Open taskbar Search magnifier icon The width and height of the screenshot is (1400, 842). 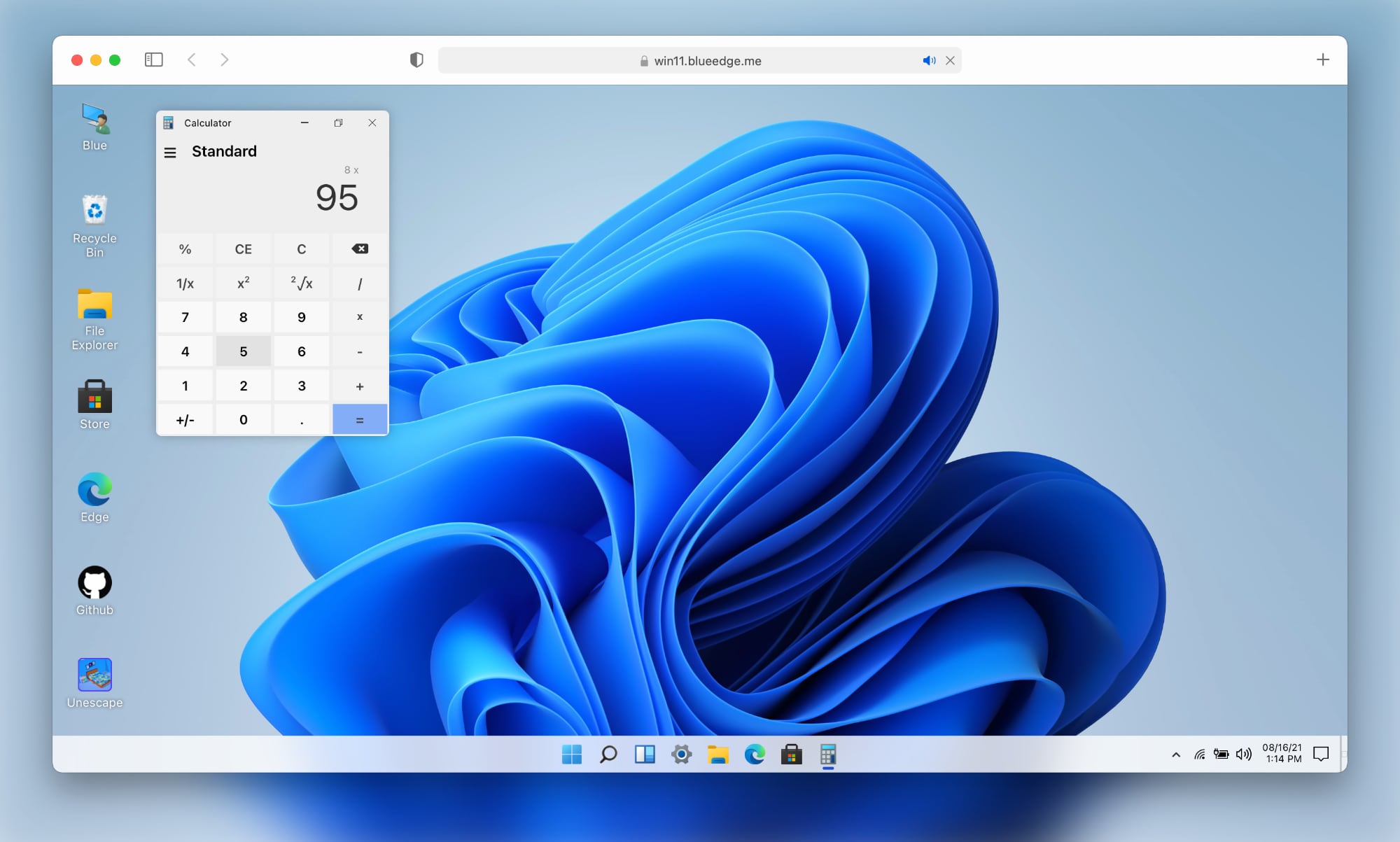point(608,755)
